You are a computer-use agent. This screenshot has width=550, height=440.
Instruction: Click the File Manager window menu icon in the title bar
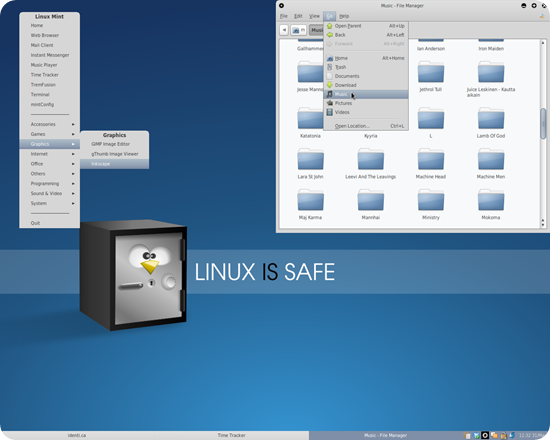pyautogui.click(x=281, y=6)
